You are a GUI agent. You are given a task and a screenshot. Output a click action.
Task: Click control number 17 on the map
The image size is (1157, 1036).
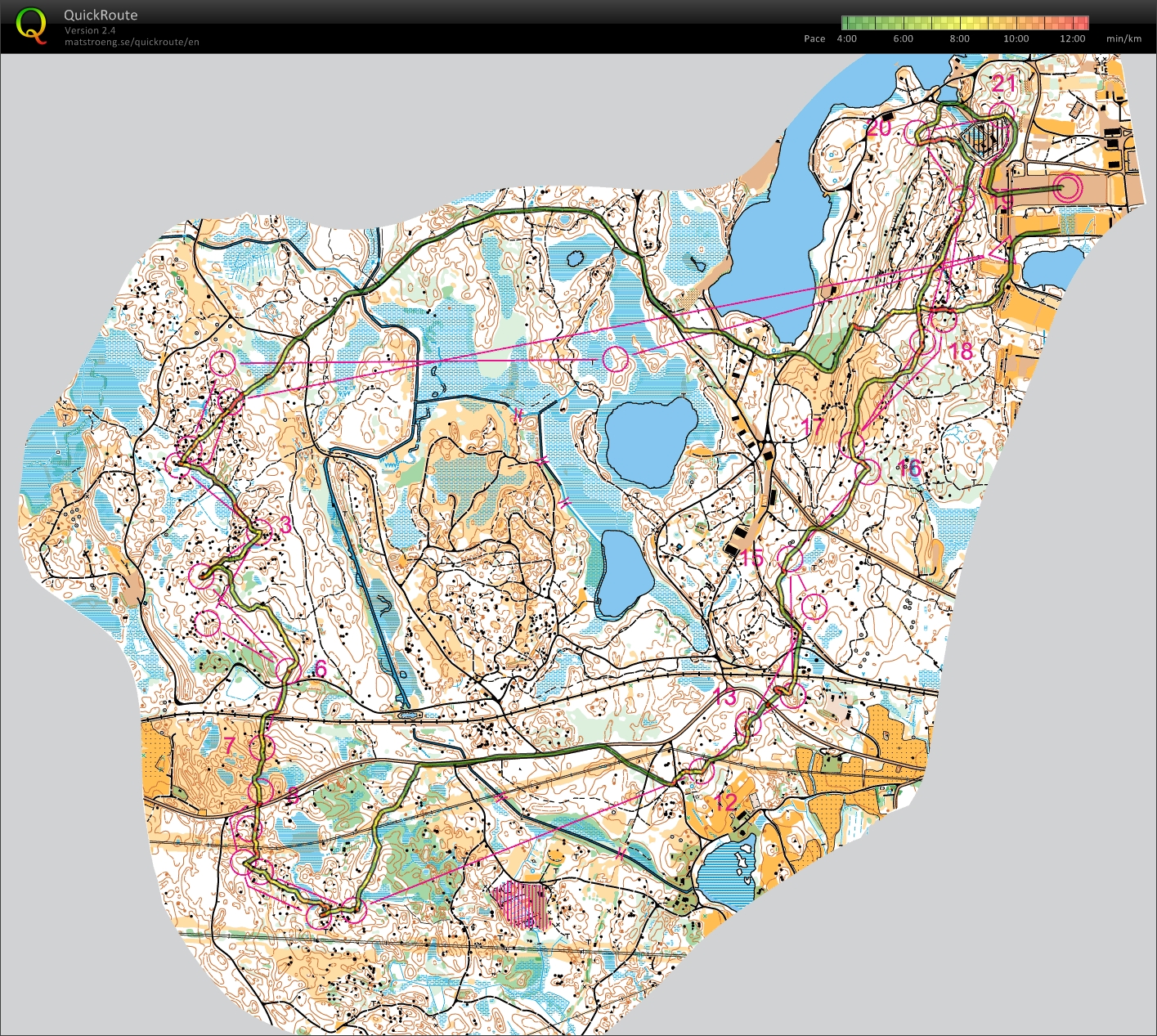(814, 426)
